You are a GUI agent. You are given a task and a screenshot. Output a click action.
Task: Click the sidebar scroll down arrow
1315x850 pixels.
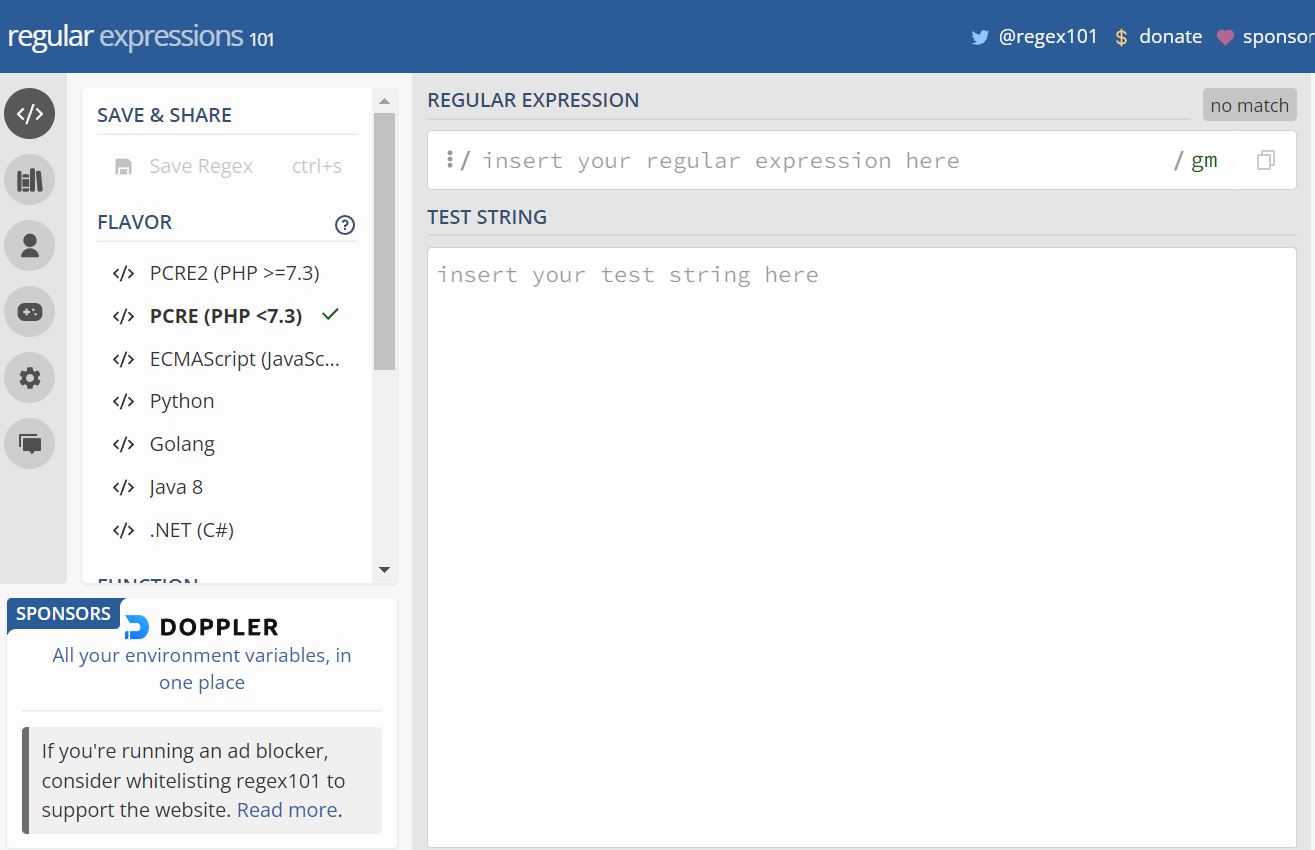coord(384,570)
